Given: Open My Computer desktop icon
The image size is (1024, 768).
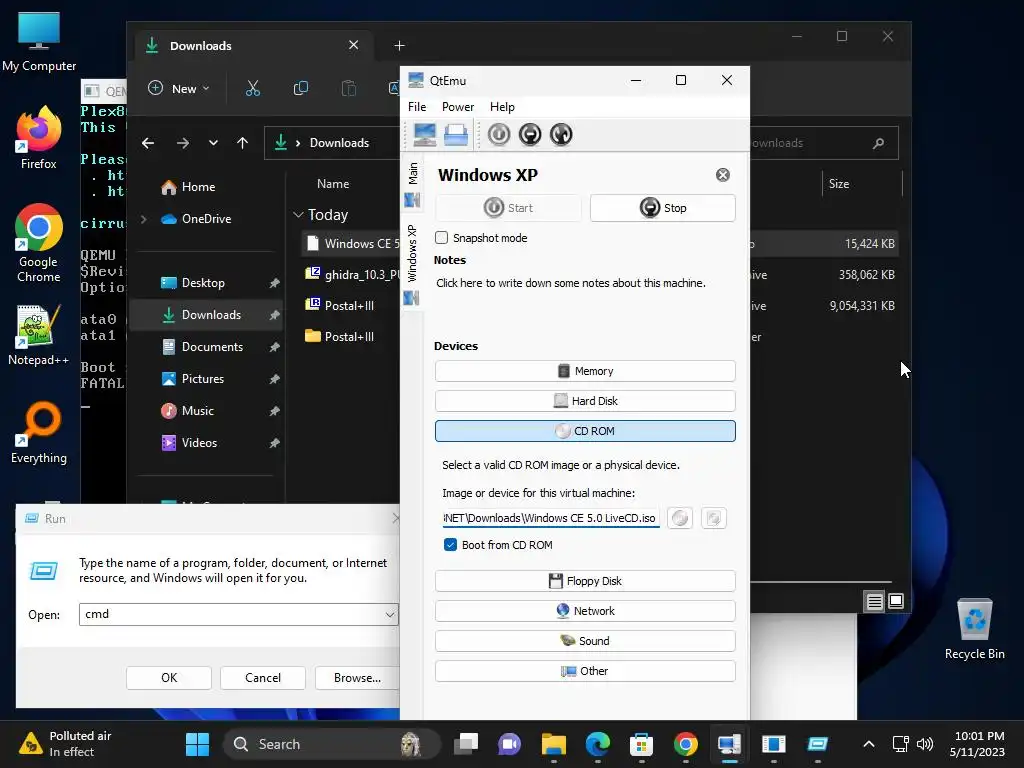Looking at the screenshot, I should point(39,42).
